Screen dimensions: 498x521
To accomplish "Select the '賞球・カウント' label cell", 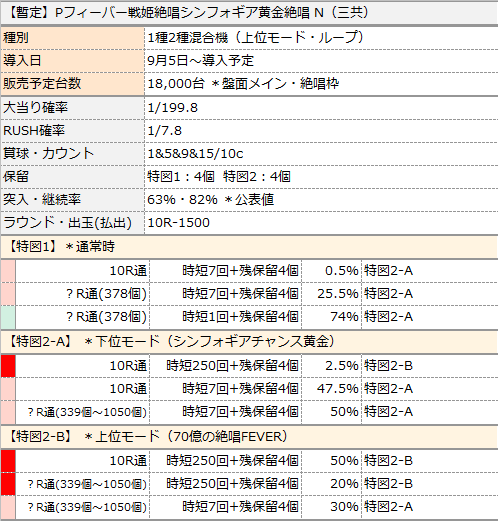I will (x=73, y=154).
